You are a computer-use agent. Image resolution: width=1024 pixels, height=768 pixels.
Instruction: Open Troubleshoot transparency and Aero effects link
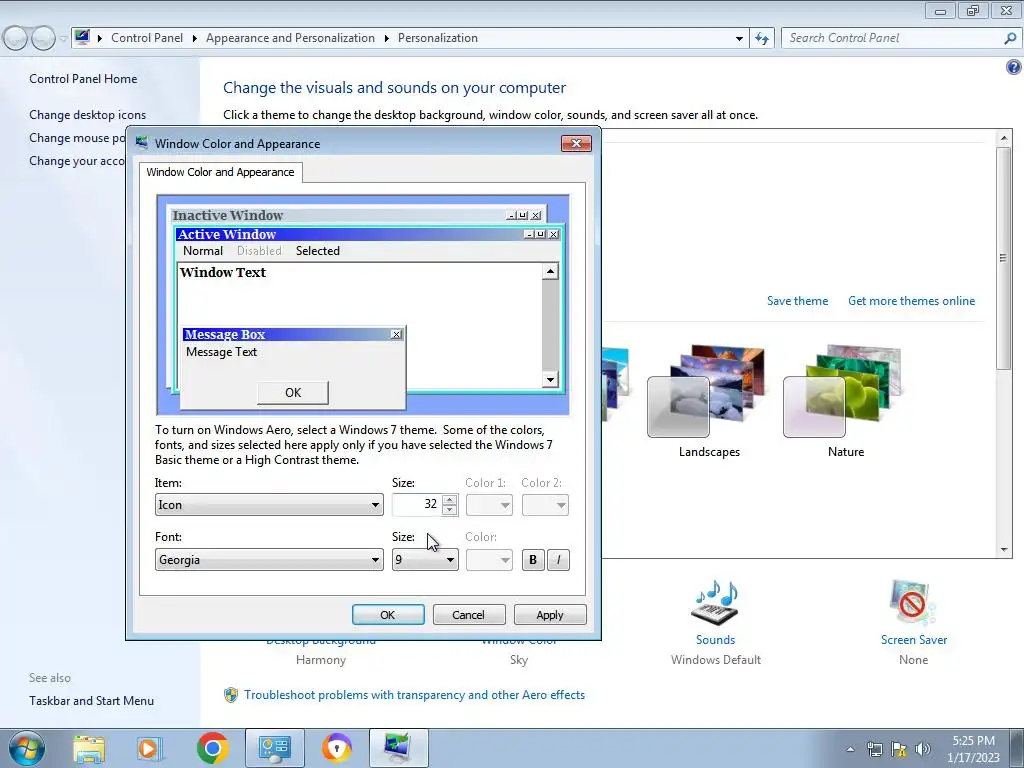(415, 695)
